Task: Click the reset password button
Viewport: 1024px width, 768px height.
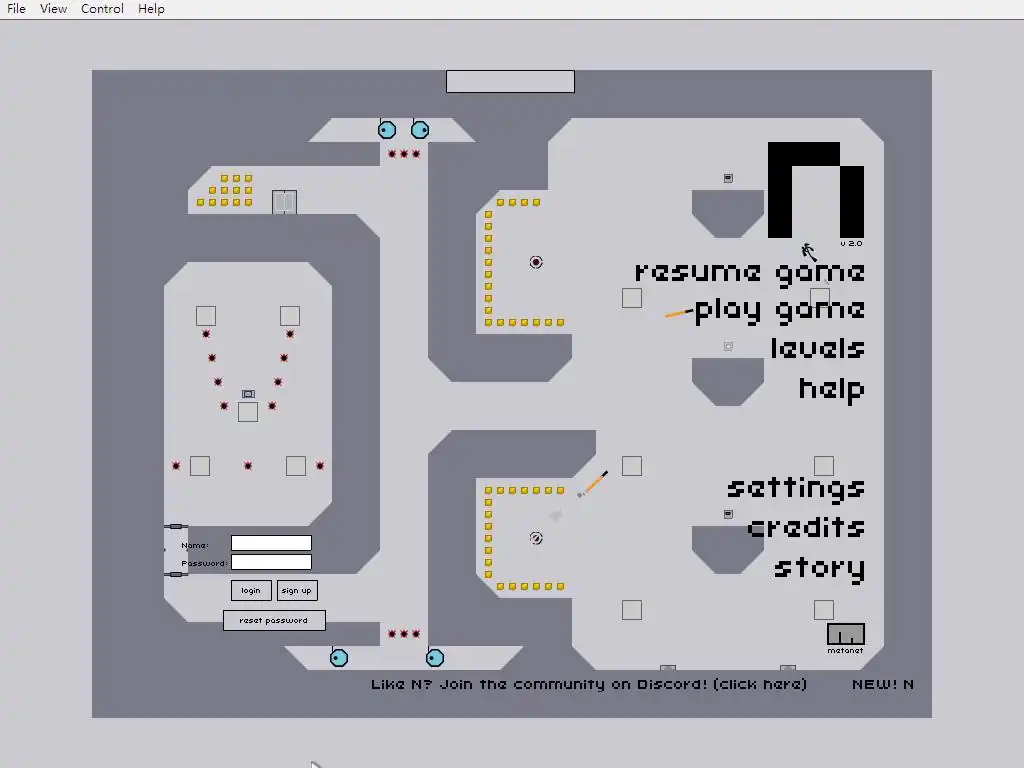Action: coord(274,620)
